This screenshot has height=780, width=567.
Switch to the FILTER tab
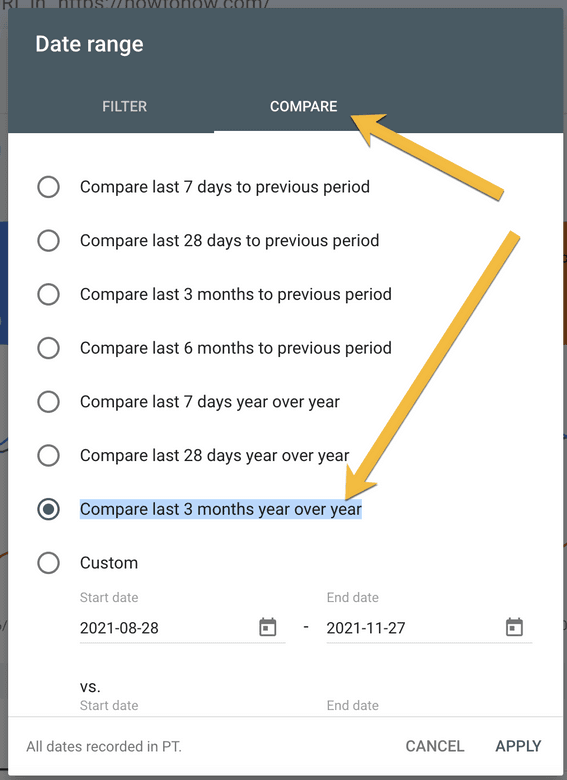point(124,106)
